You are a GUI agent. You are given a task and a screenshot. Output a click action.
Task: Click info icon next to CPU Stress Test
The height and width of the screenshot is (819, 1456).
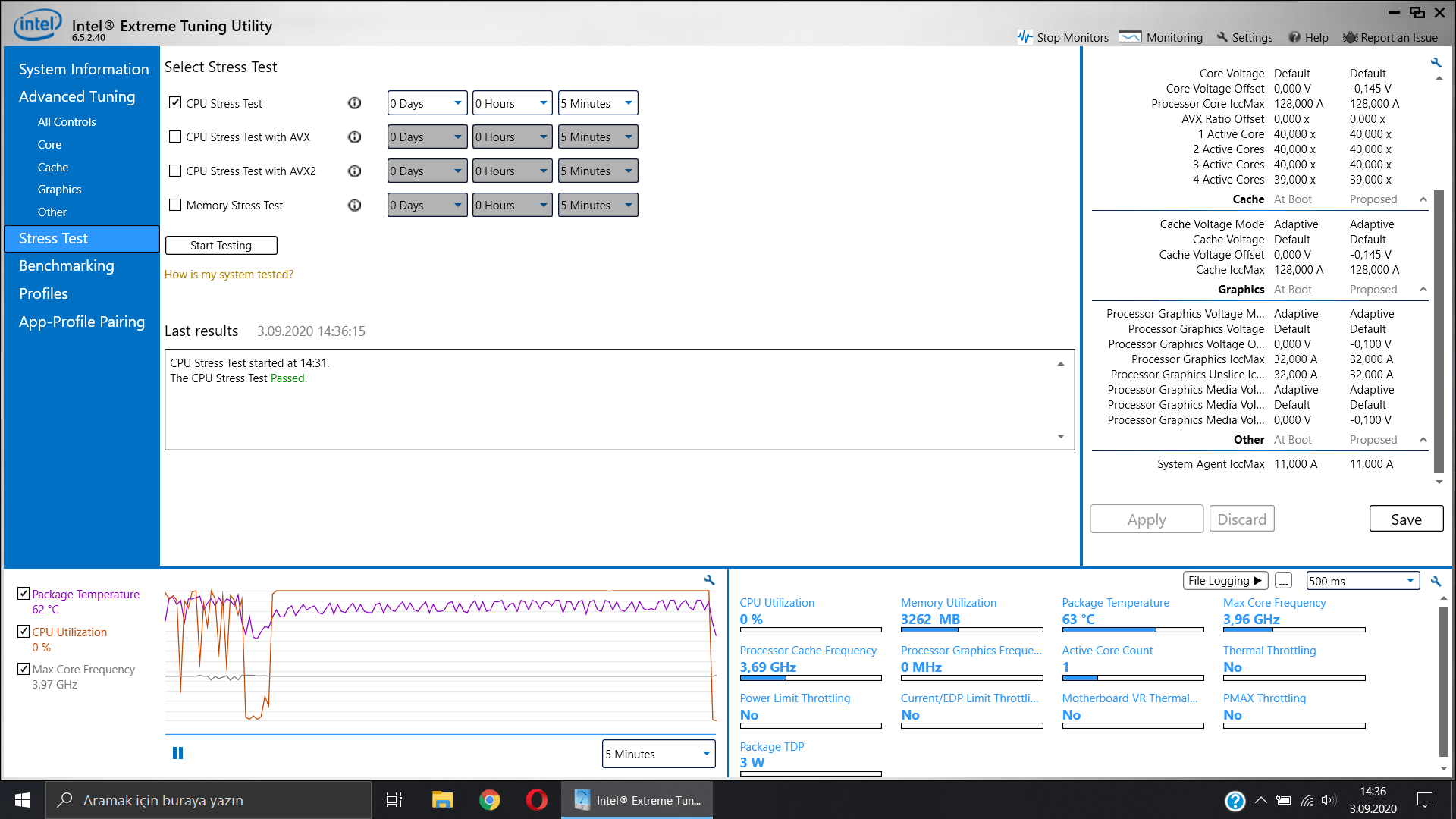click(x=354, y=103)
